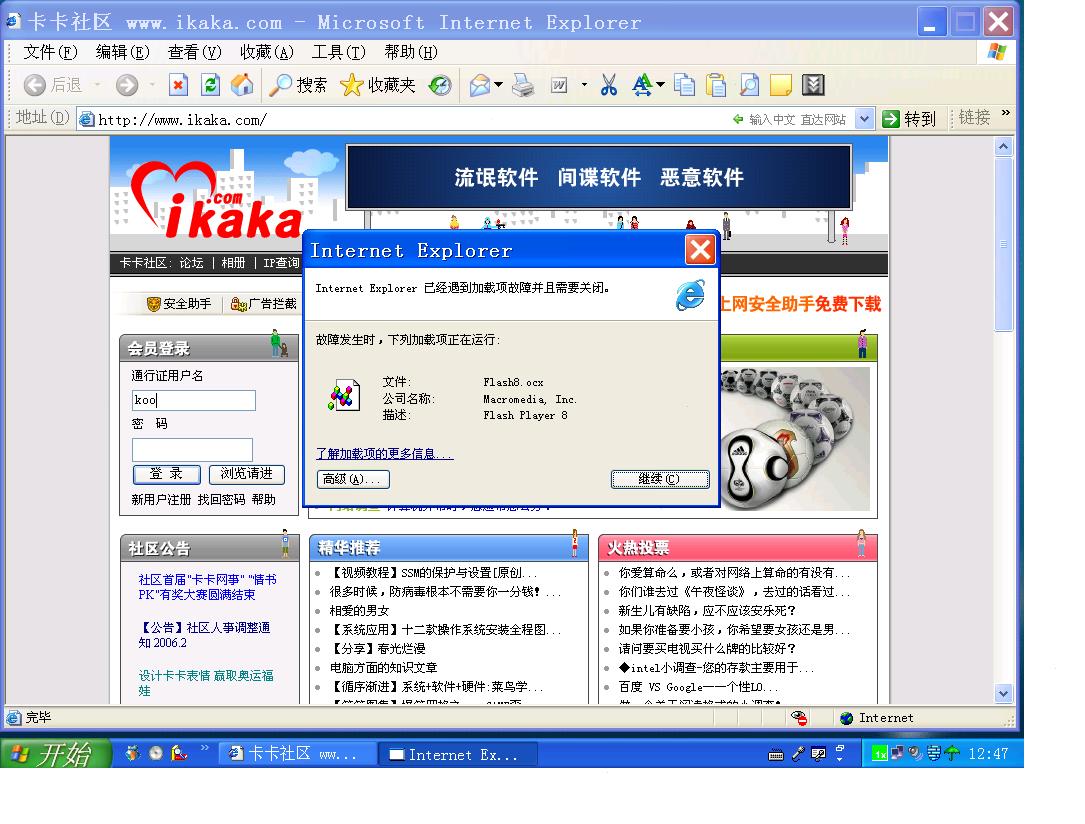This screenshot has width=1085, height=824.
Task: Click the dark double-chevron toolbar icon
Action: click(813, 85)
